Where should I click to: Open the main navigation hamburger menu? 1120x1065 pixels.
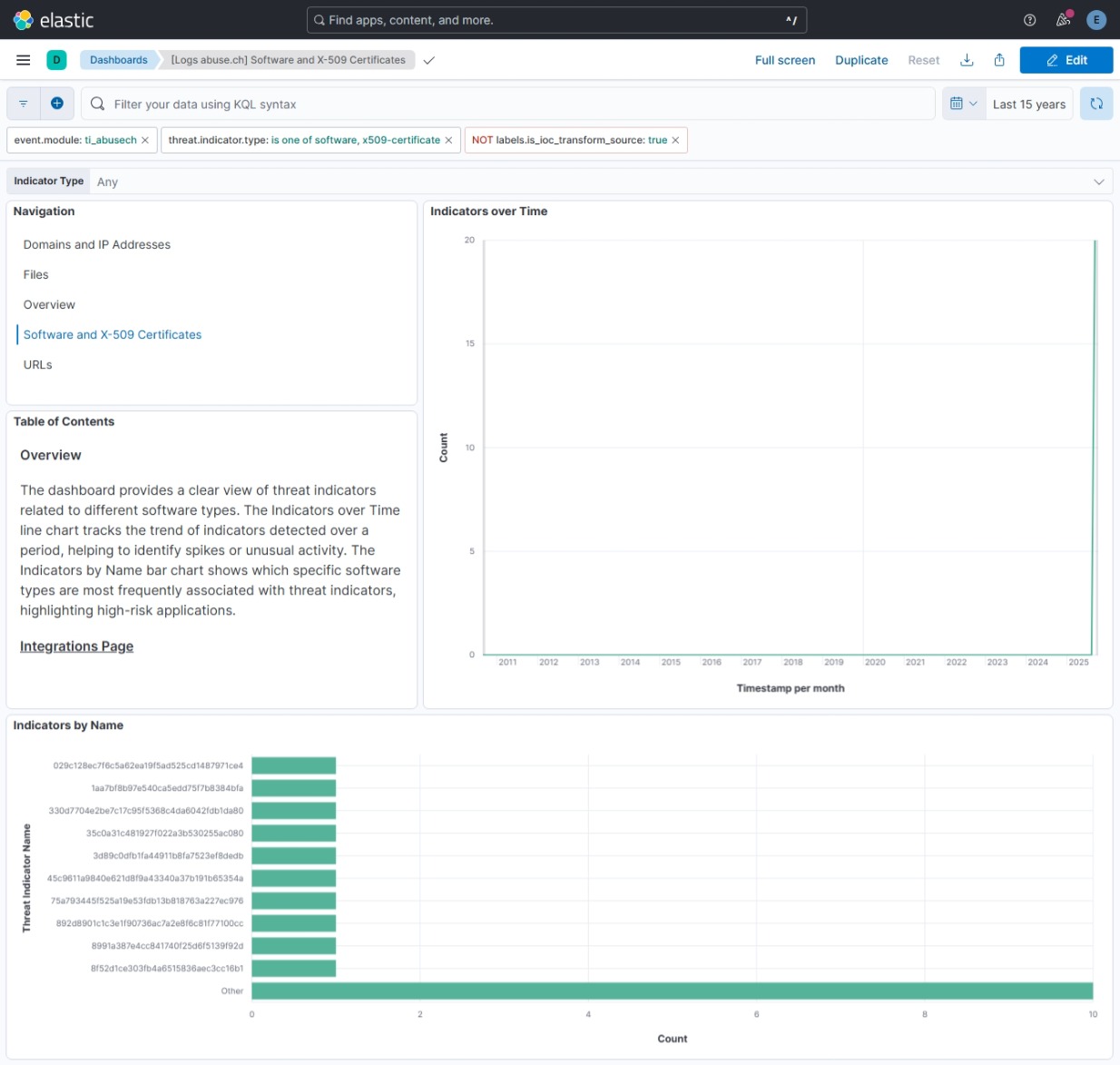(x=23, y=60)
